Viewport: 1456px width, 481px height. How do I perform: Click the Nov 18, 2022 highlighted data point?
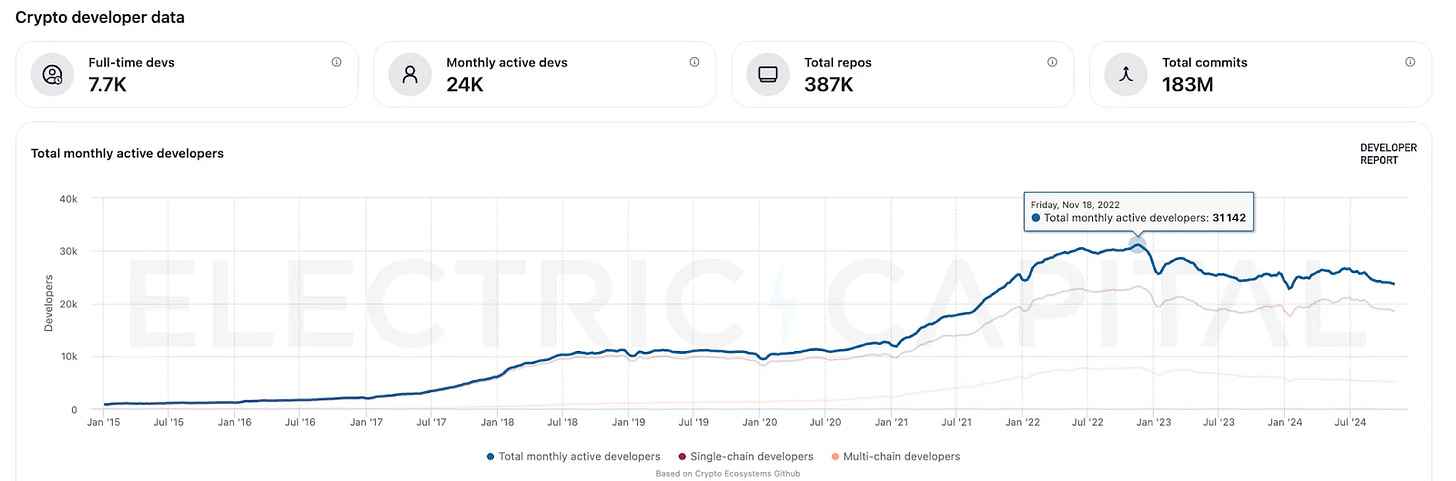(1136, 243)
